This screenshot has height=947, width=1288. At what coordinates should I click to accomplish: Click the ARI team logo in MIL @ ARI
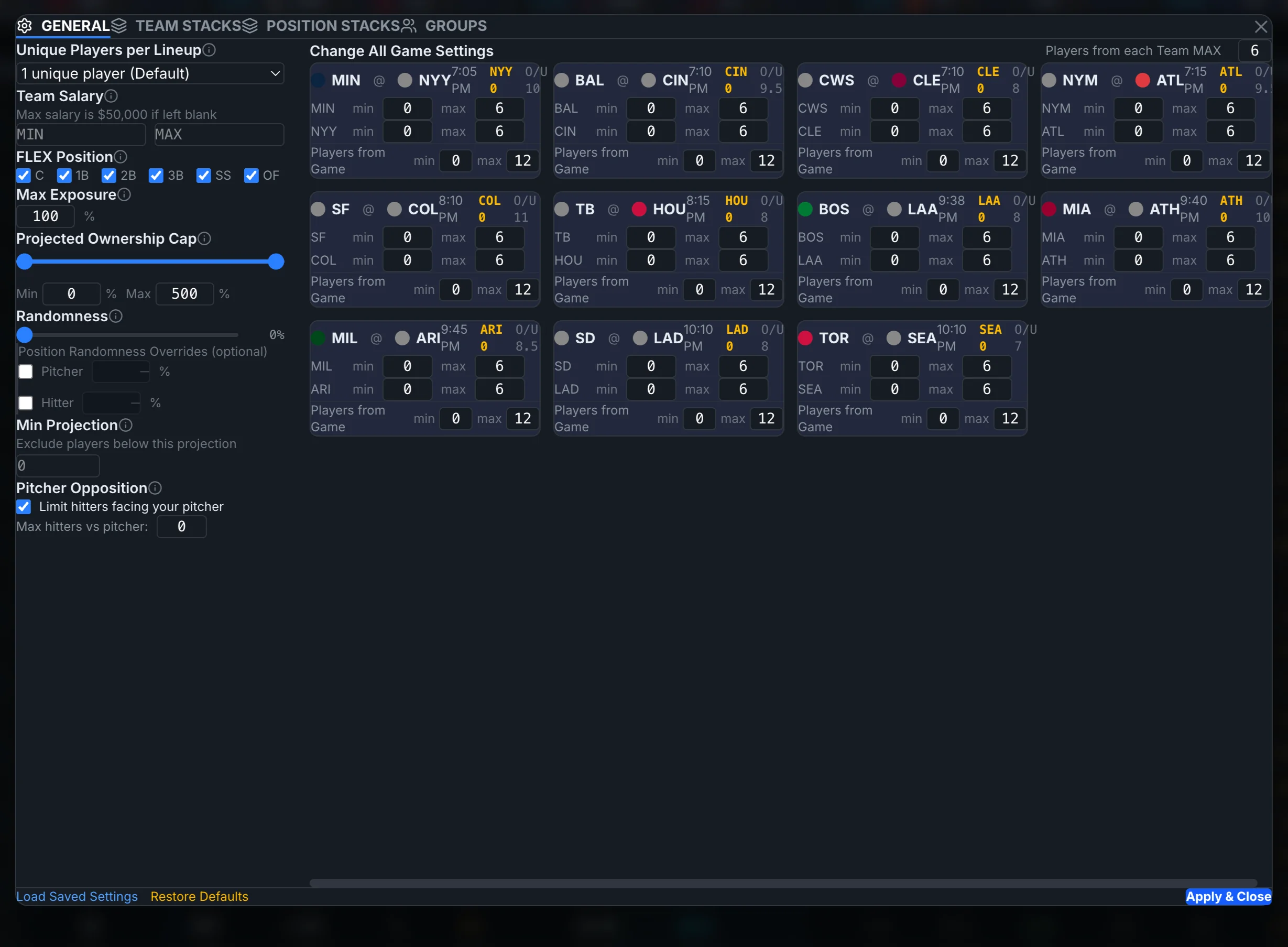pyautogui.click(x=402, y=338)
